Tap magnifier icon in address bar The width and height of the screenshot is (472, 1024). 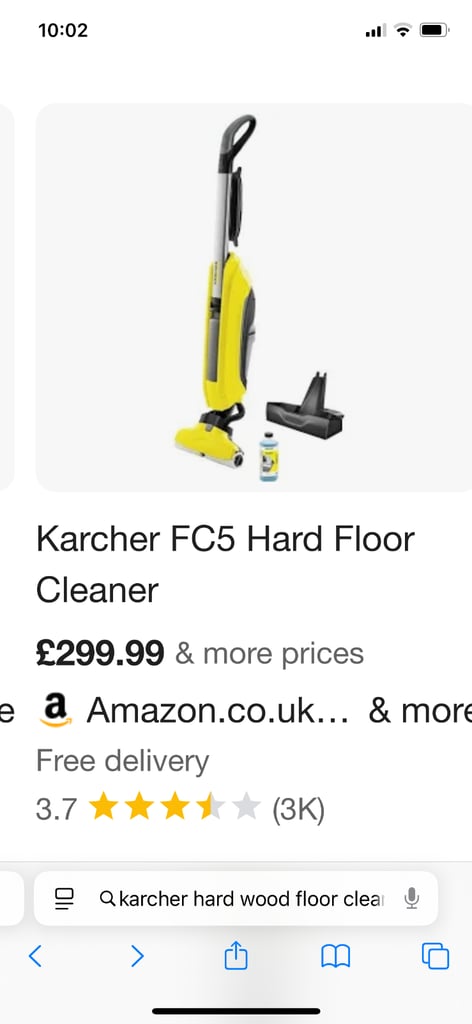pyautogui.click(x=108, y=899)
